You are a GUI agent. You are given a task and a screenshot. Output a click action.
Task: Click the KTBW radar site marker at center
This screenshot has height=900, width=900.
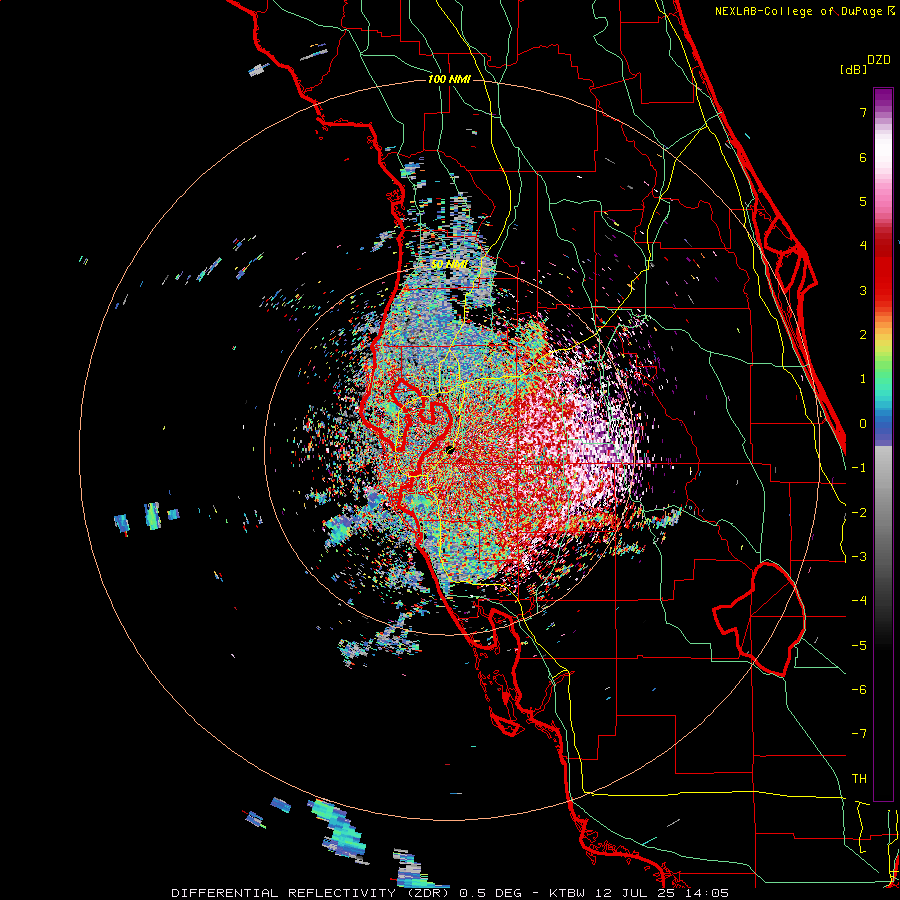[450, 449]
